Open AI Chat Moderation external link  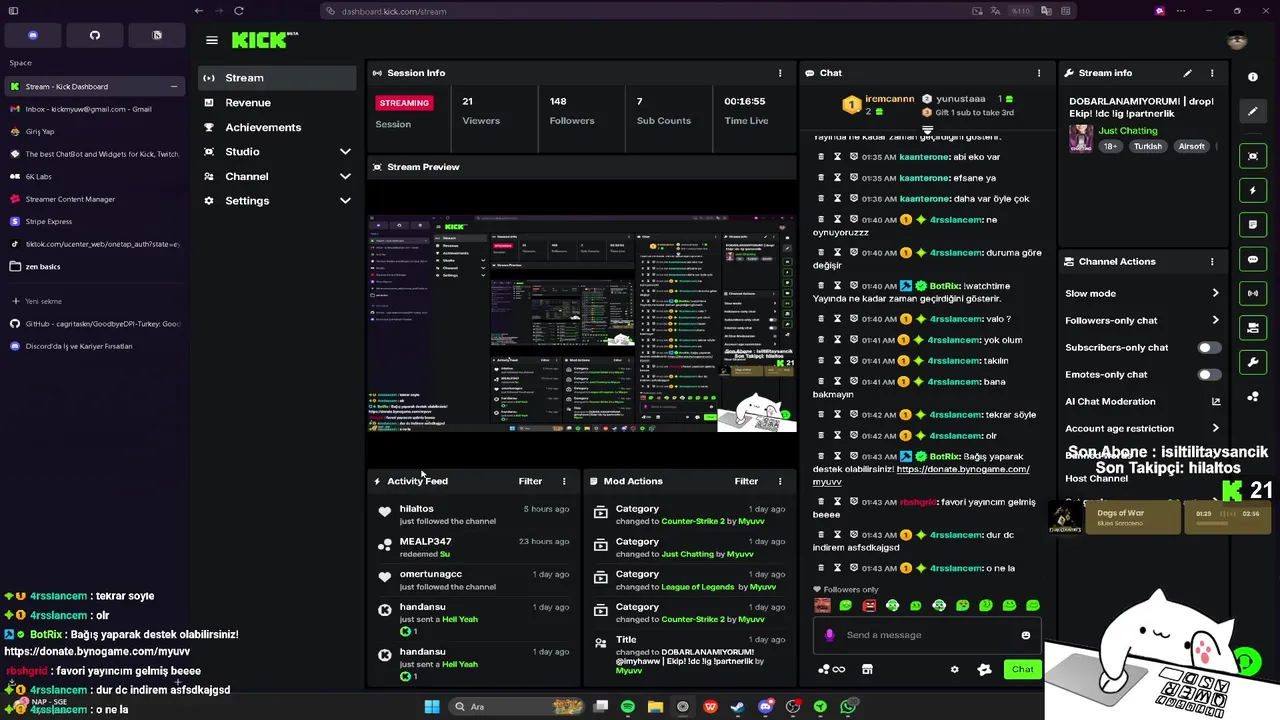click(x=1216, y=401)
